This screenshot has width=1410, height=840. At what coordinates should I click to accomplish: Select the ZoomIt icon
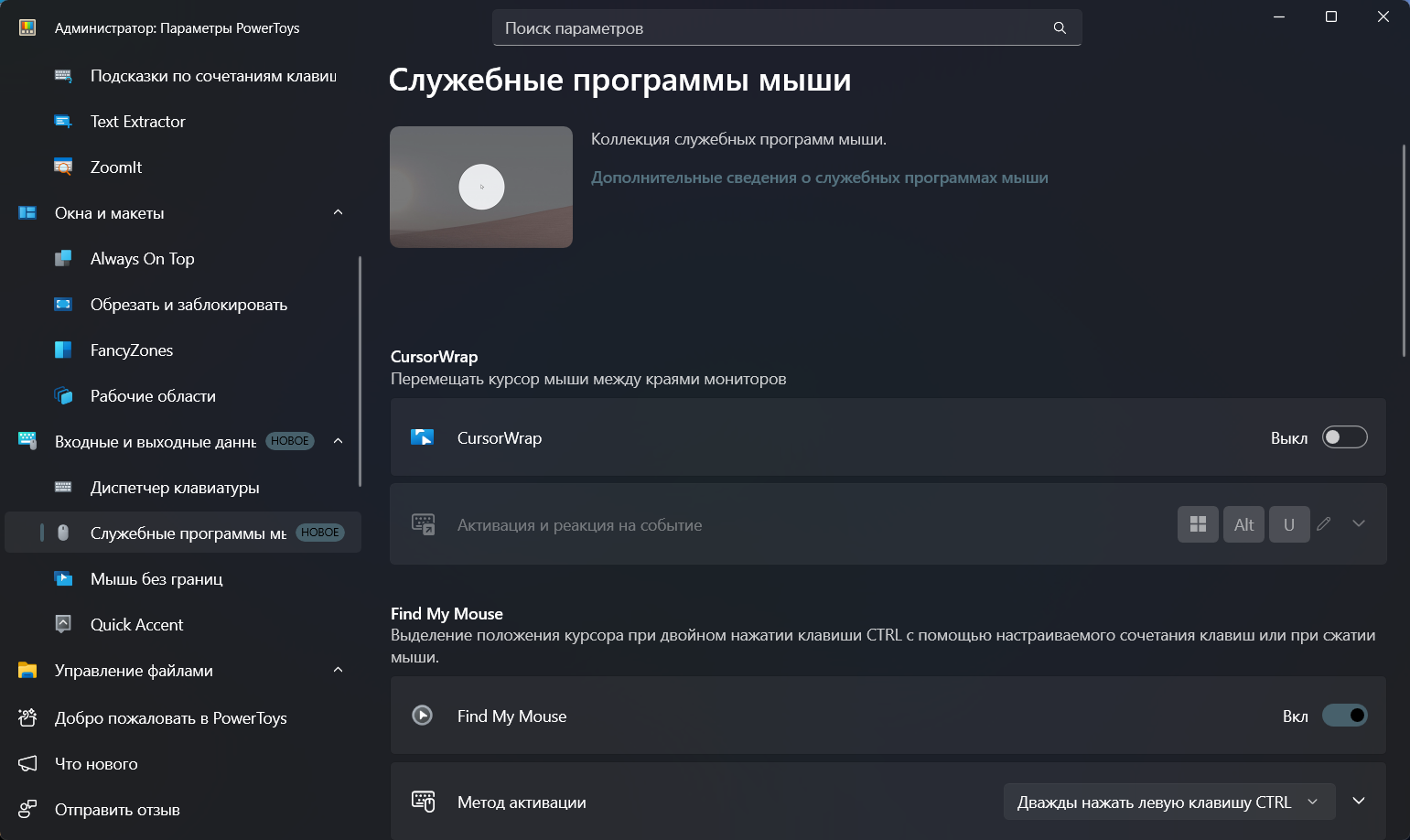coord(63,167)
